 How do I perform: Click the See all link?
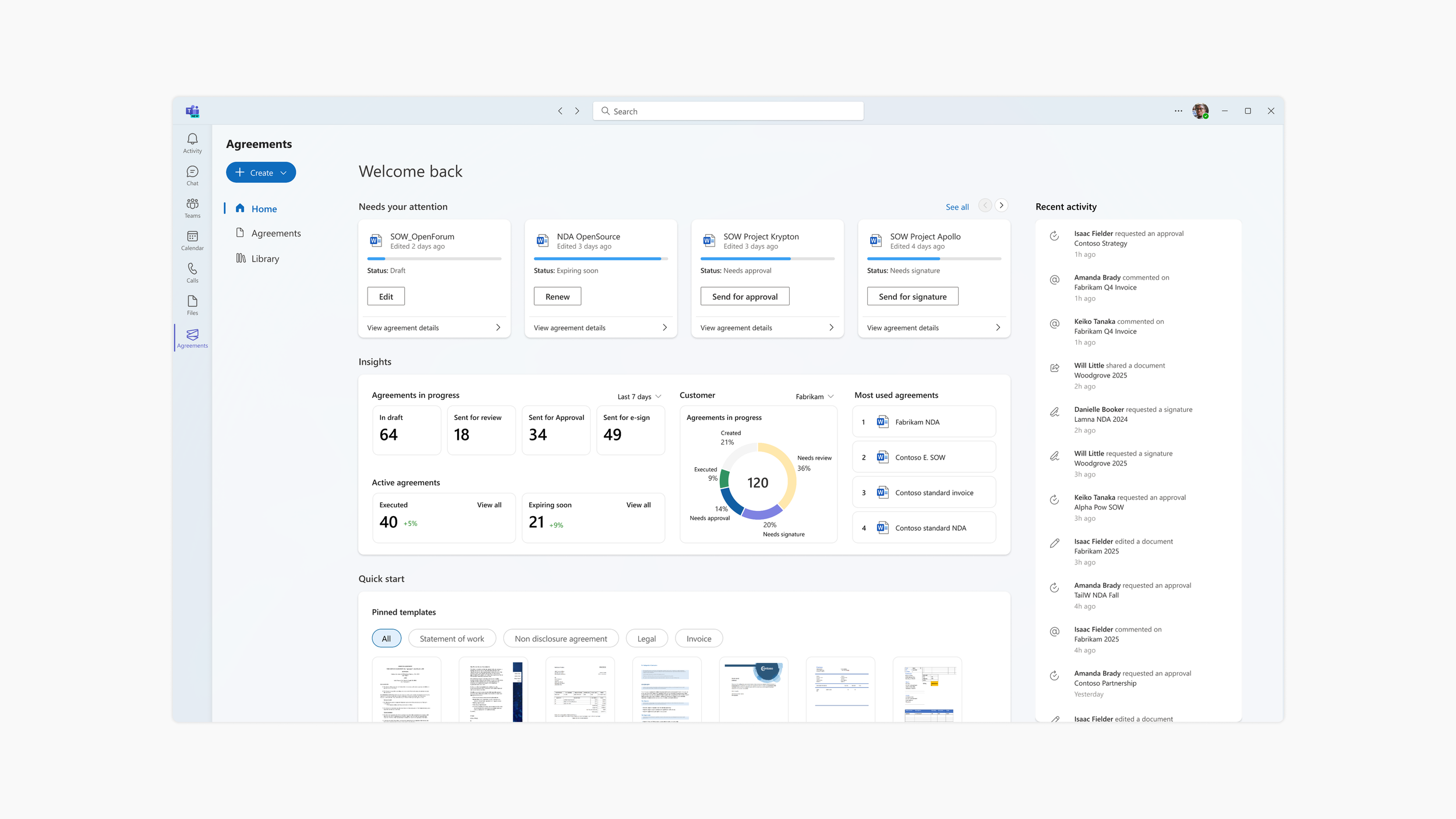[x=957, y=207]
